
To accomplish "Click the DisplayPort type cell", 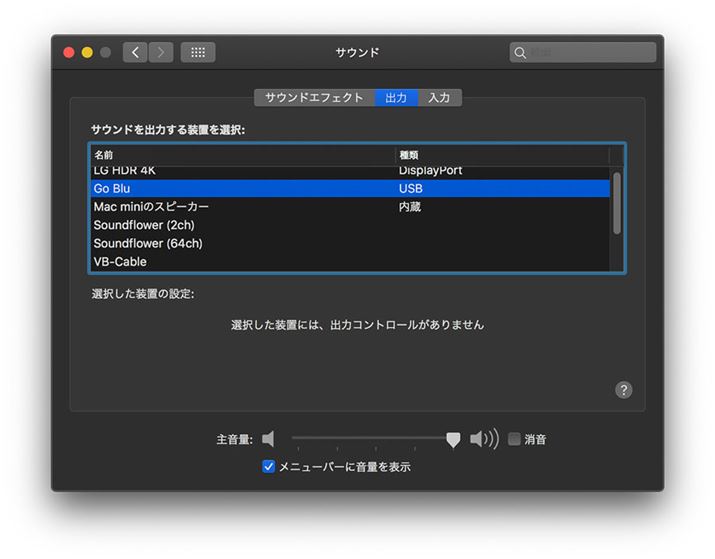I will click(430, 171).
